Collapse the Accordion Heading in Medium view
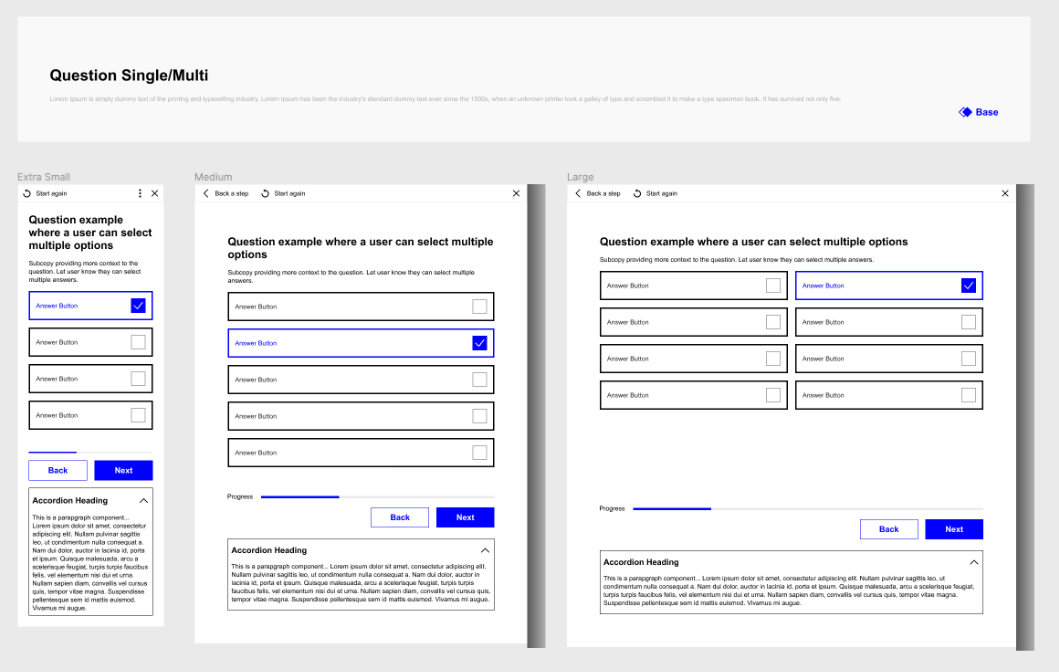Viewport: 1059px width, 672px height. [485, 549]
